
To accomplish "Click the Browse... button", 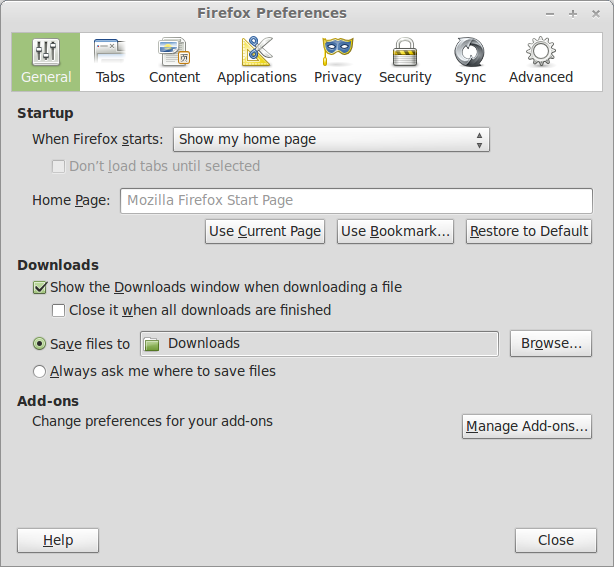I will pyautogui.click(x=551, y=343).
